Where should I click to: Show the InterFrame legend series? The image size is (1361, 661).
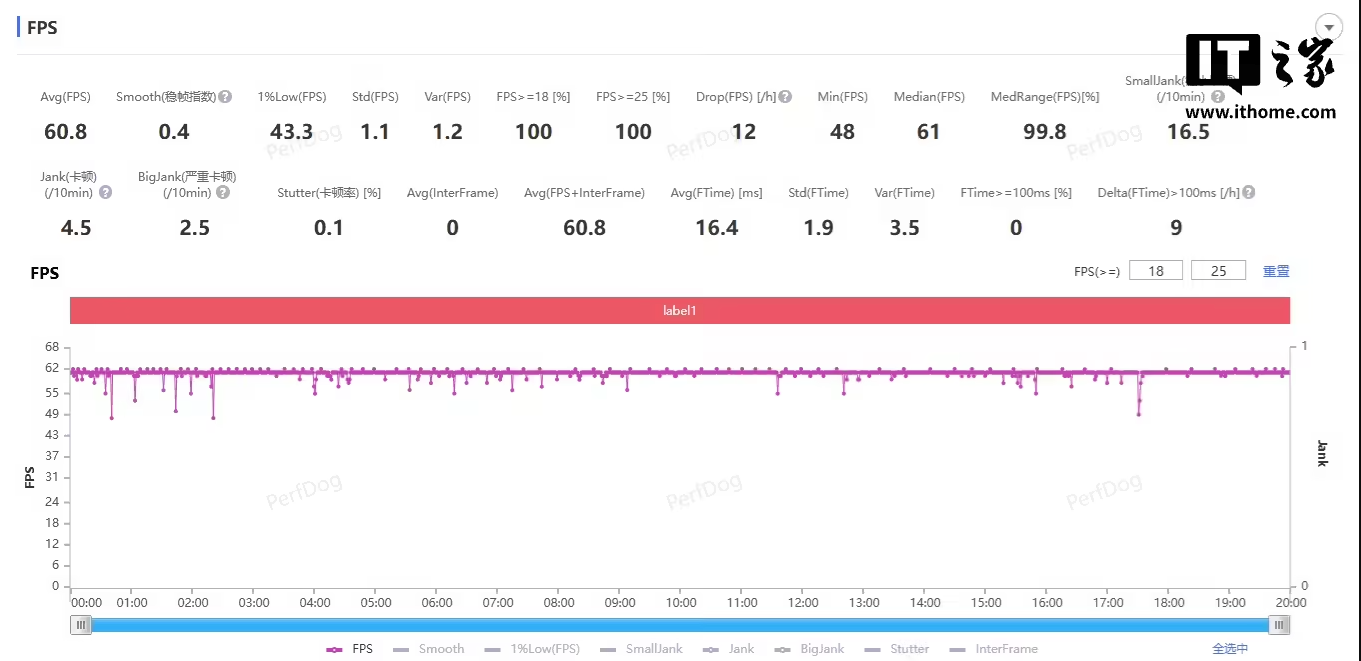tap(993, 649)
